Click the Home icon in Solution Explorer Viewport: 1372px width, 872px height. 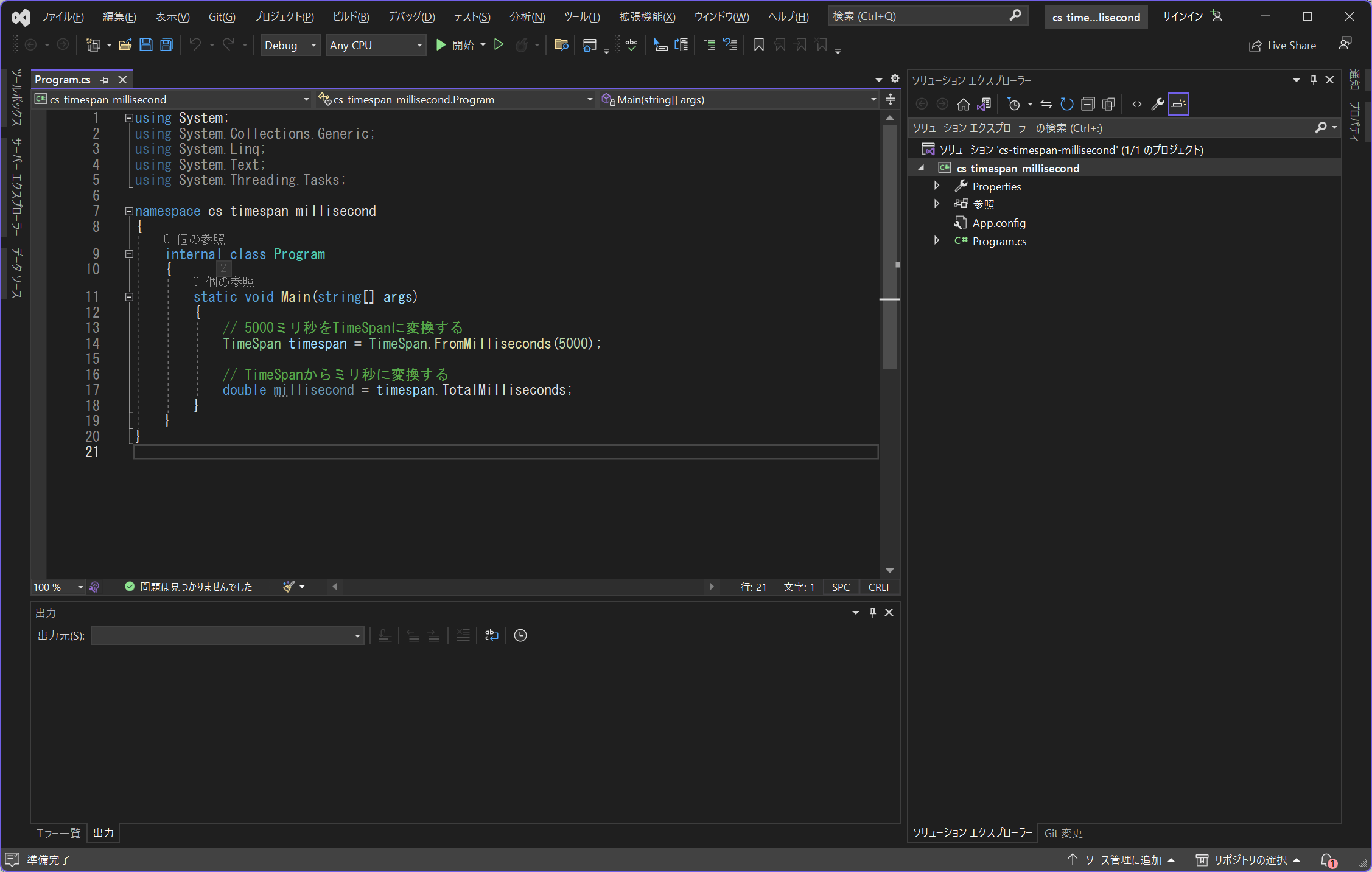coord(963,104)
